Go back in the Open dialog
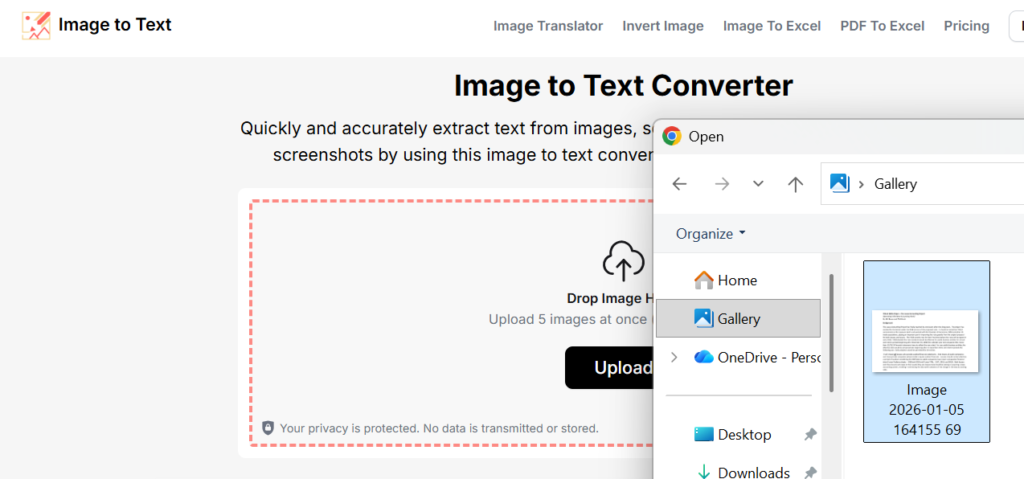The height and width of the screenshot is (479, 1024). coord(680,184)
